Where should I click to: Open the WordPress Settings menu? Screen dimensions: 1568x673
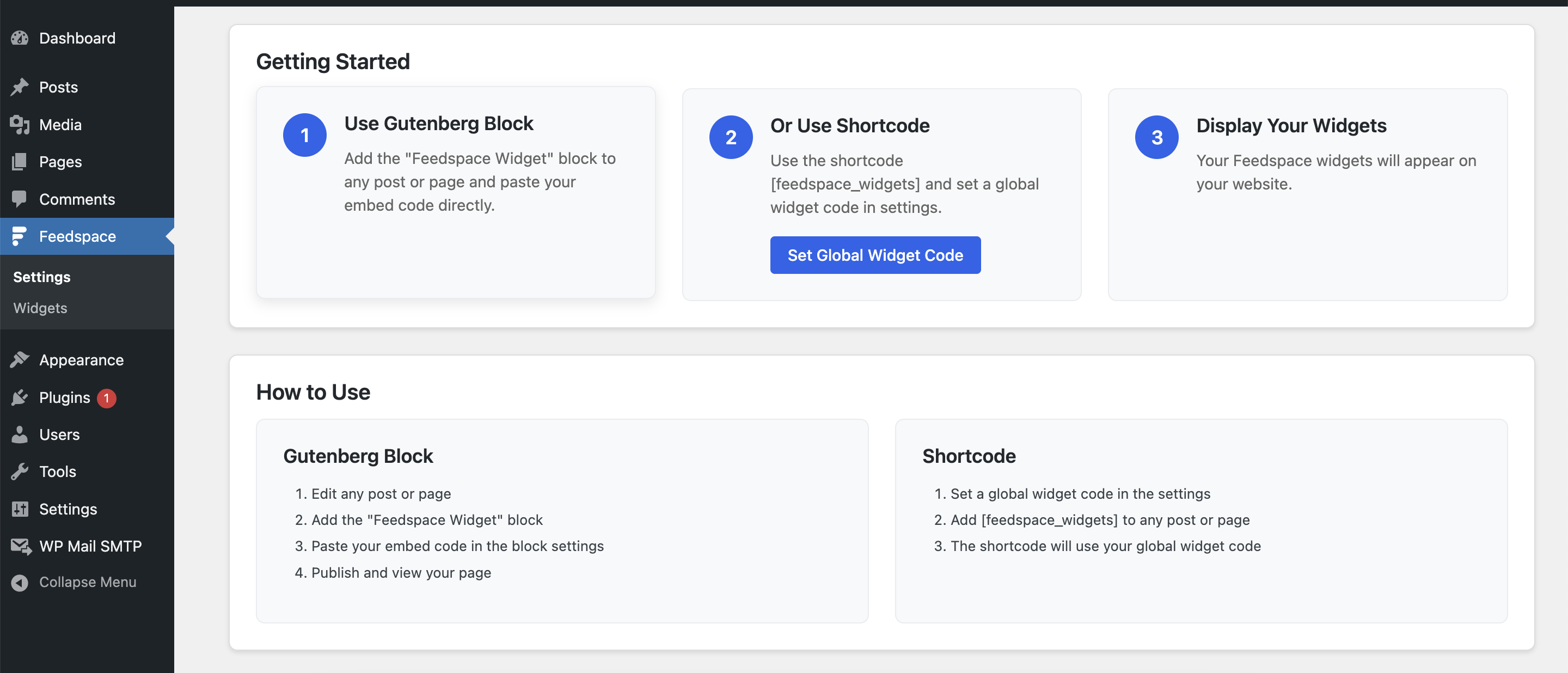(68, 509)
